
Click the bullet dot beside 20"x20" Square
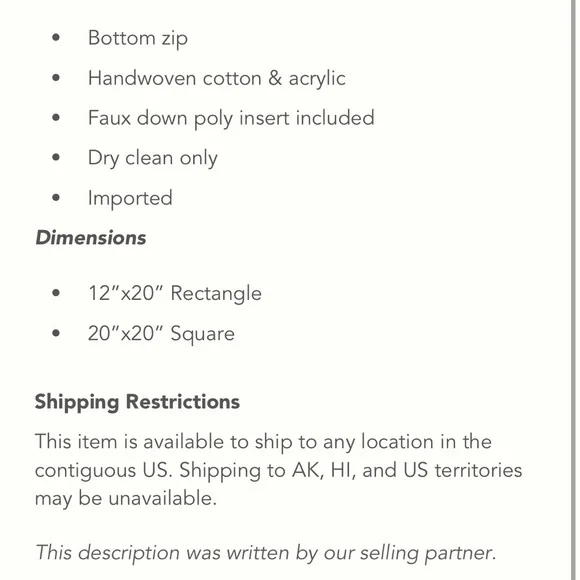56,333
